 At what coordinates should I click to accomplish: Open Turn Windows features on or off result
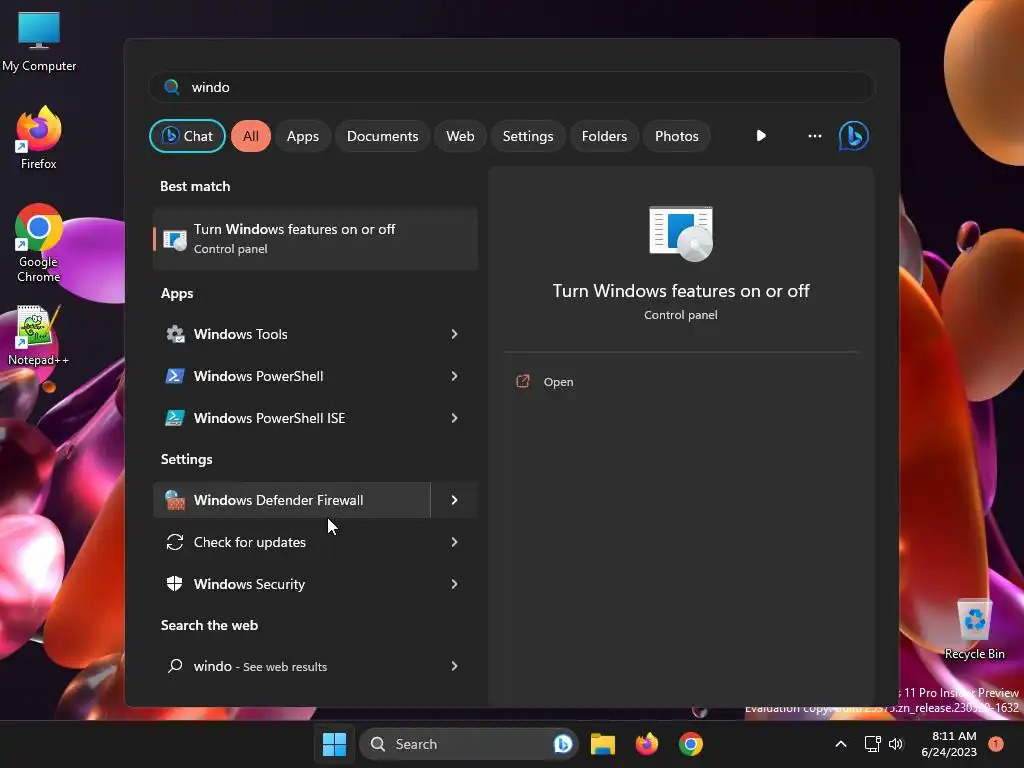(315, 239)
